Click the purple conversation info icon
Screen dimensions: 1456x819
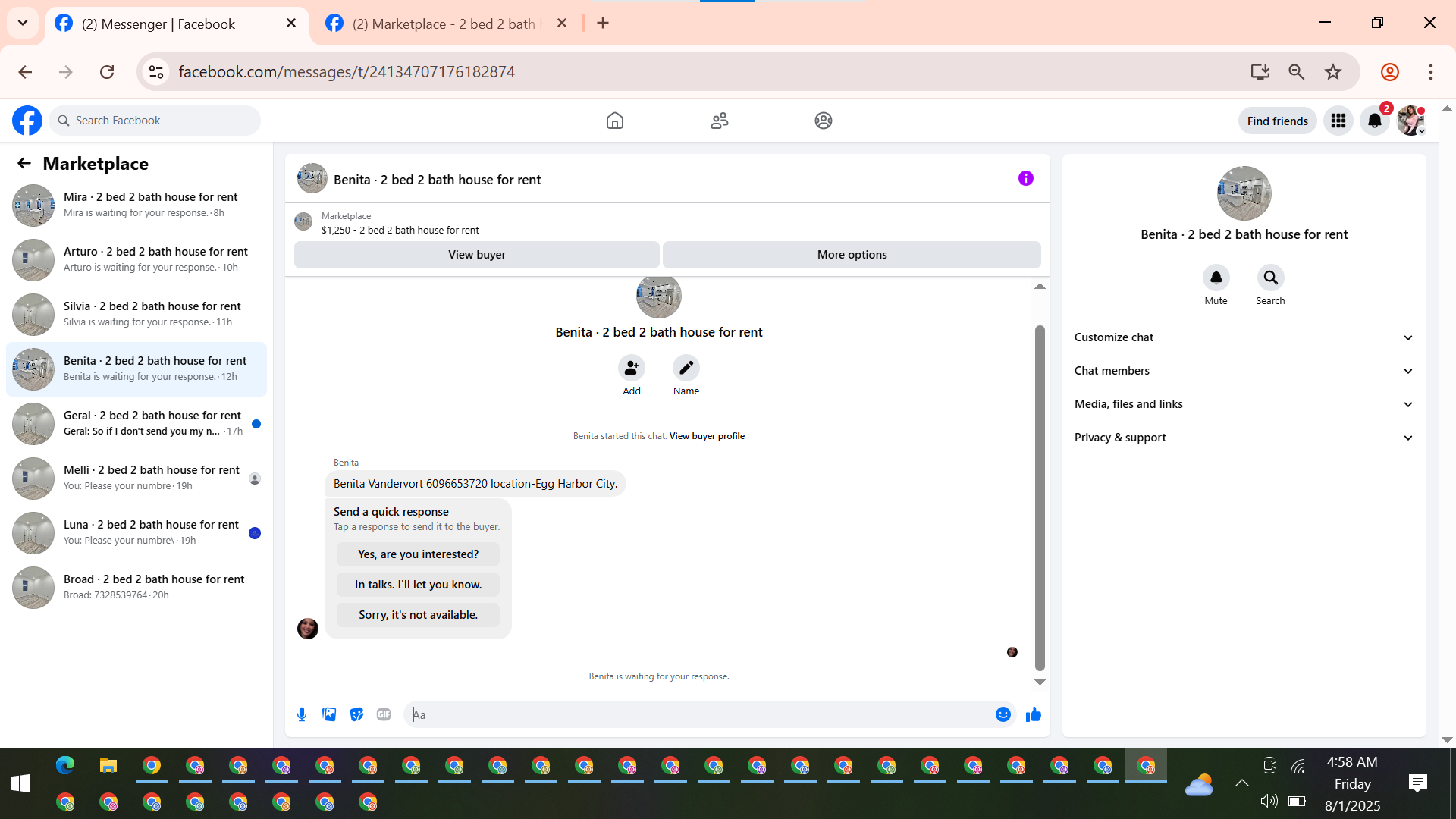tap(1025, 179)
